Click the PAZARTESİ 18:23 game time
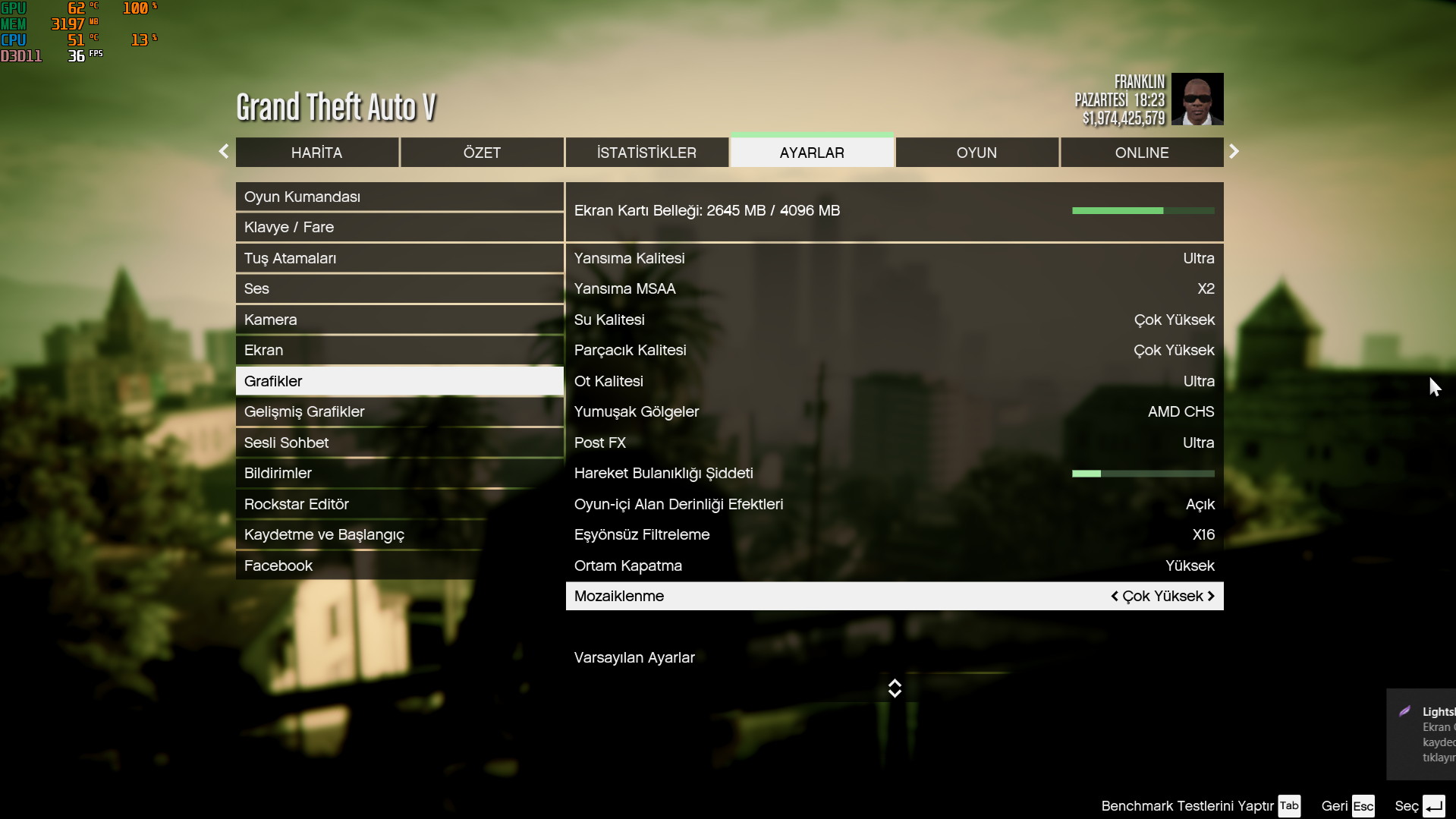This screenshot has height=819, width=1456. click(x=1119, y=100)
